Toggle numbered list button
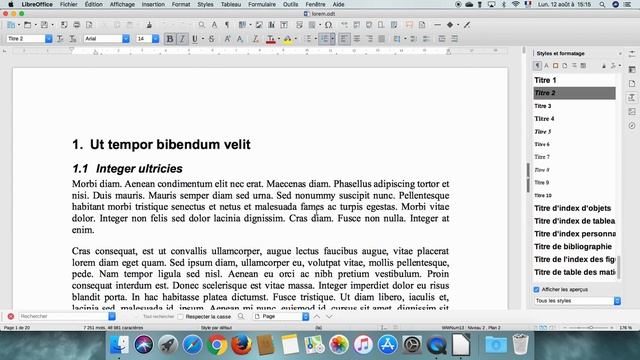Image resolution: width=640 pixels, height=360 pixels. pos(324,39)
